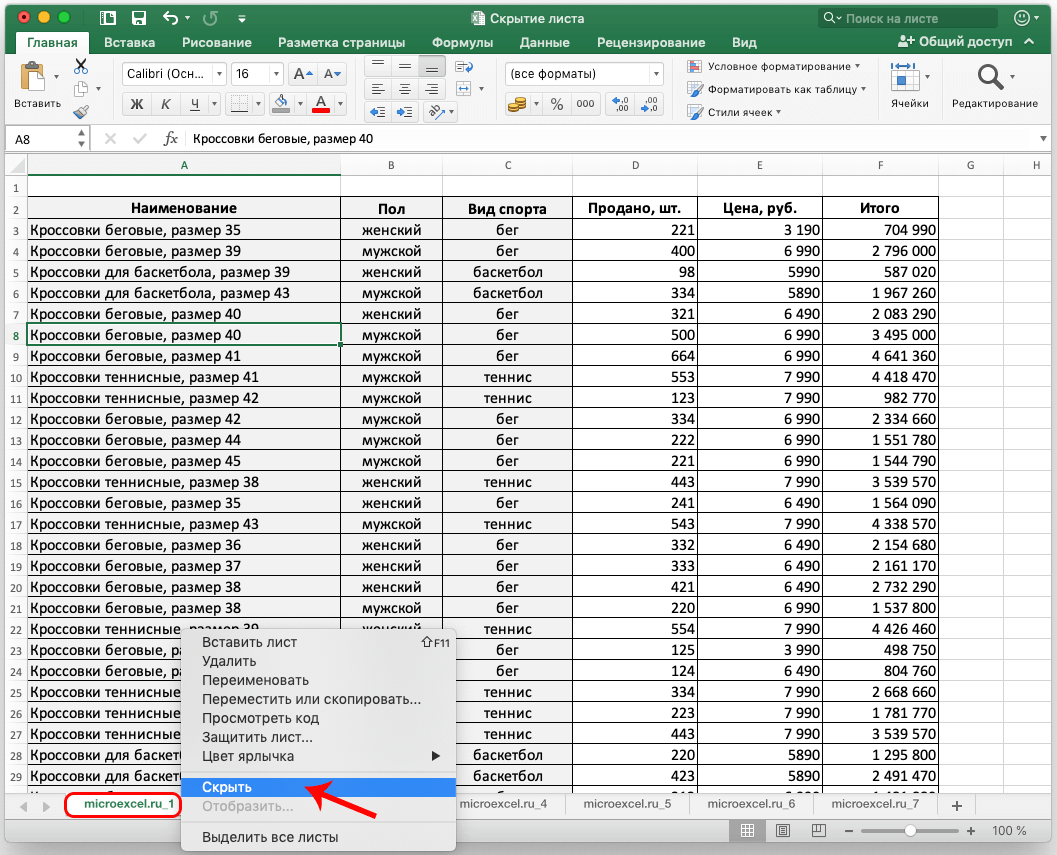This screenshot has width=1057, height=855.
Task: Choose Выделить все листы menu entry
Action: pos(319,837)
